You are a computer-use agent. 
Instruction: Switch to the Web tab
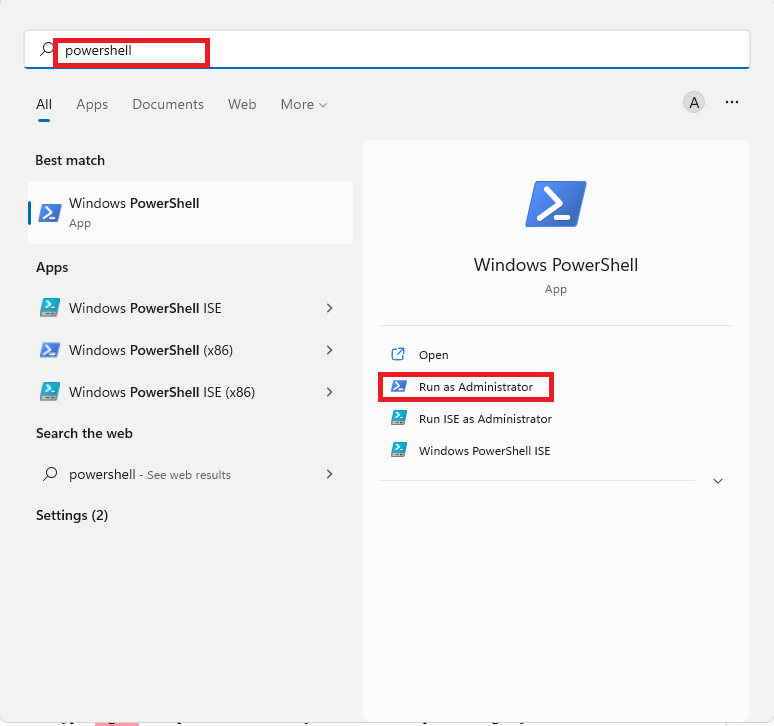tap(242, 105)
